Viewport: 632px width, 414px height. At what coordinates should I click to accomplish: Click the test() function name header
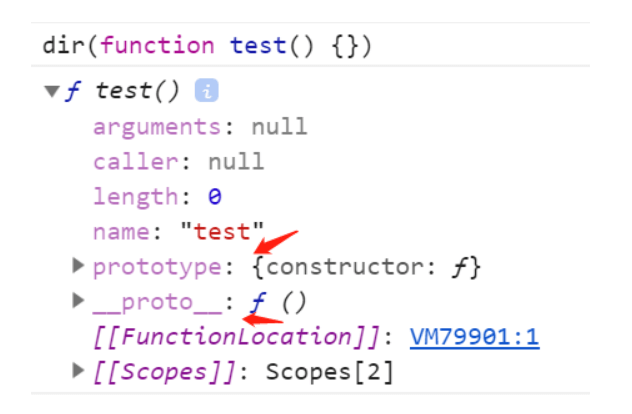[x=137, y=91]
